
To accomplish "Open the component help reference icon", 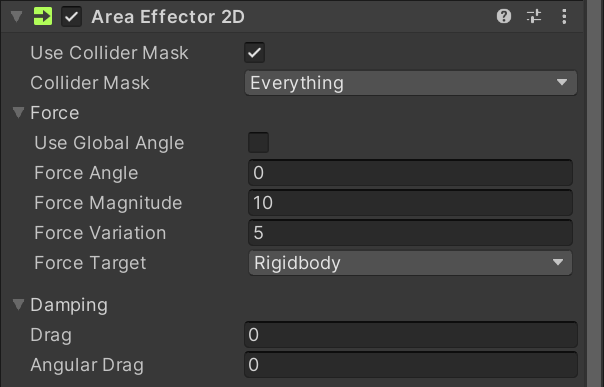I will [504, 17].
